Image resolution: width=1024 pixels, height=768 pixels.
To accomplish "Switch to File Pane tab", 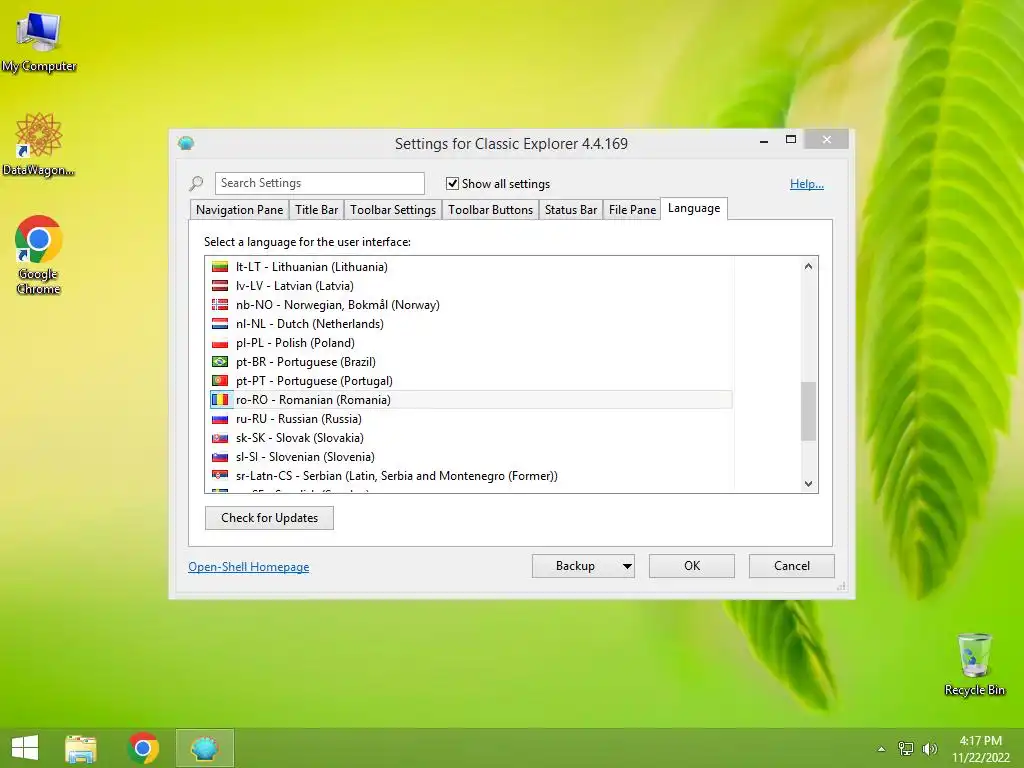I will [x=632, y=210].
